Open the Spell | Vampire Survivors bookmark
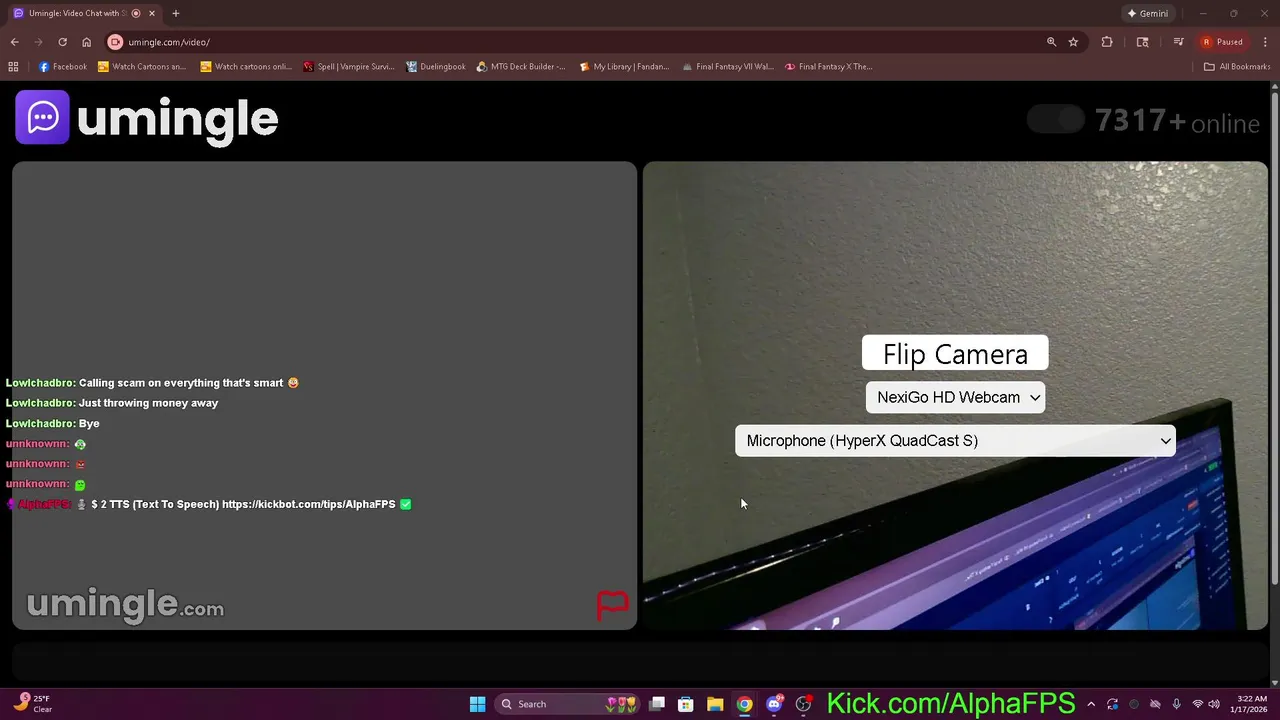Image resolution: width=1280 pixels, height=720 pixels. 349,67
